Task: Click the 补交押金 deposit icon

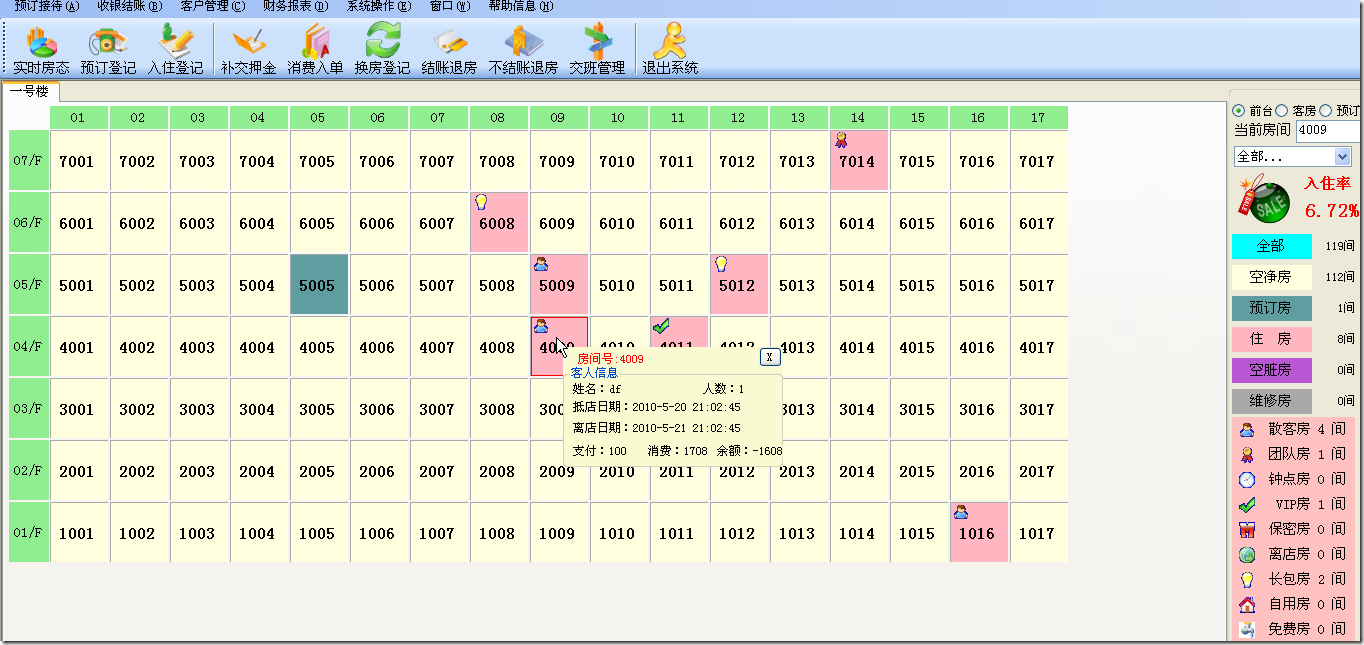Action: [248, 50]
